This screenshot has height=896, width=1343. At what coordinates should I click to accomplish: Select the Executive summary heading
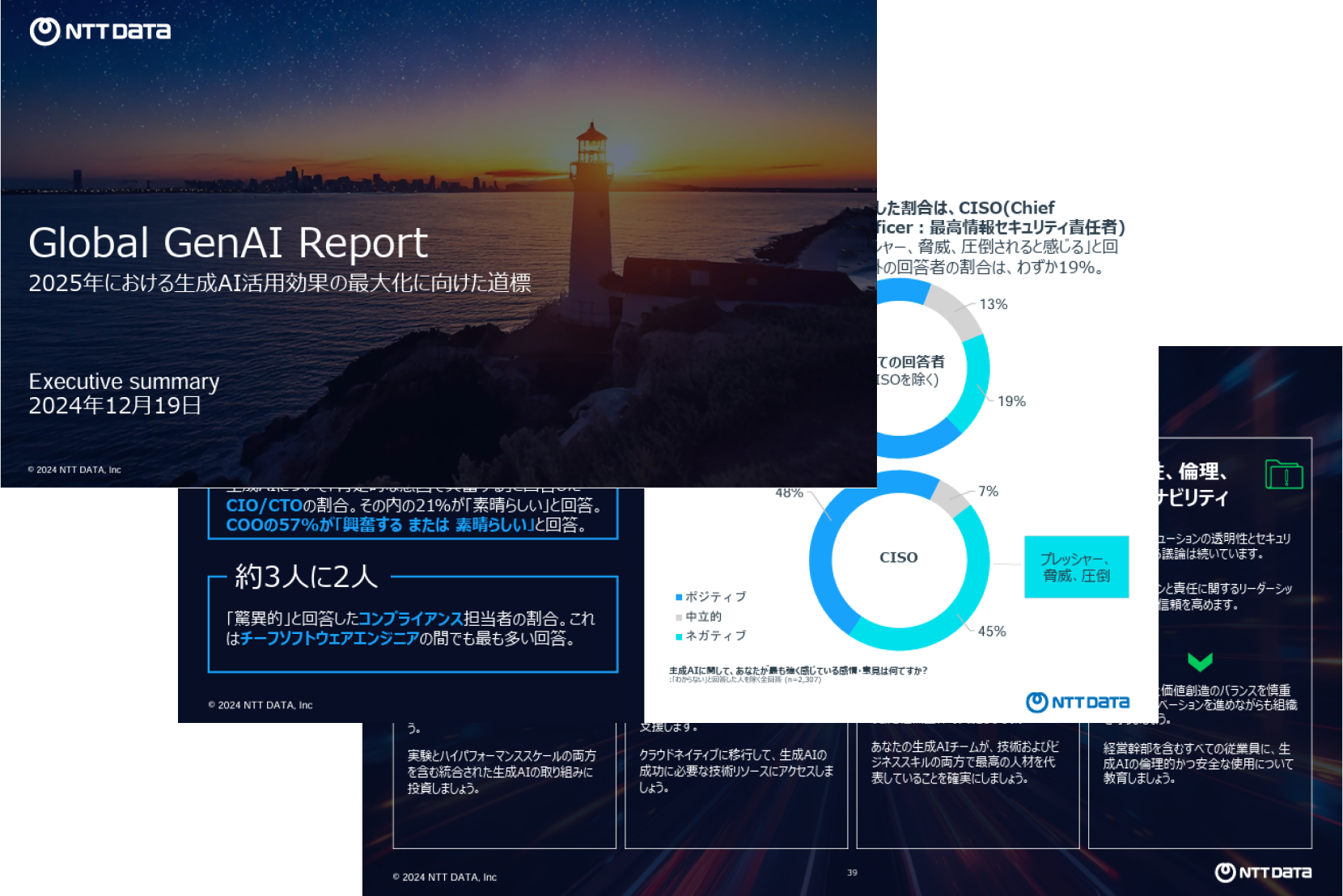(x=123, y=382)
